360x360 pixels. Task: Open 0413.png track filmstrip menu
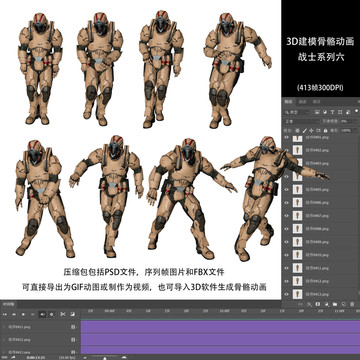(x=73, y=352)
